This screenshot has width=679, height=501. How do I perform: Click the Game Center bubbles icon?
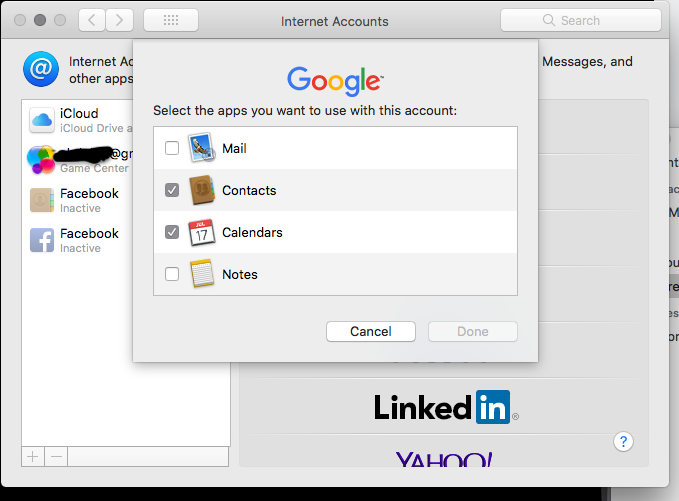click(x=41, y=160)
